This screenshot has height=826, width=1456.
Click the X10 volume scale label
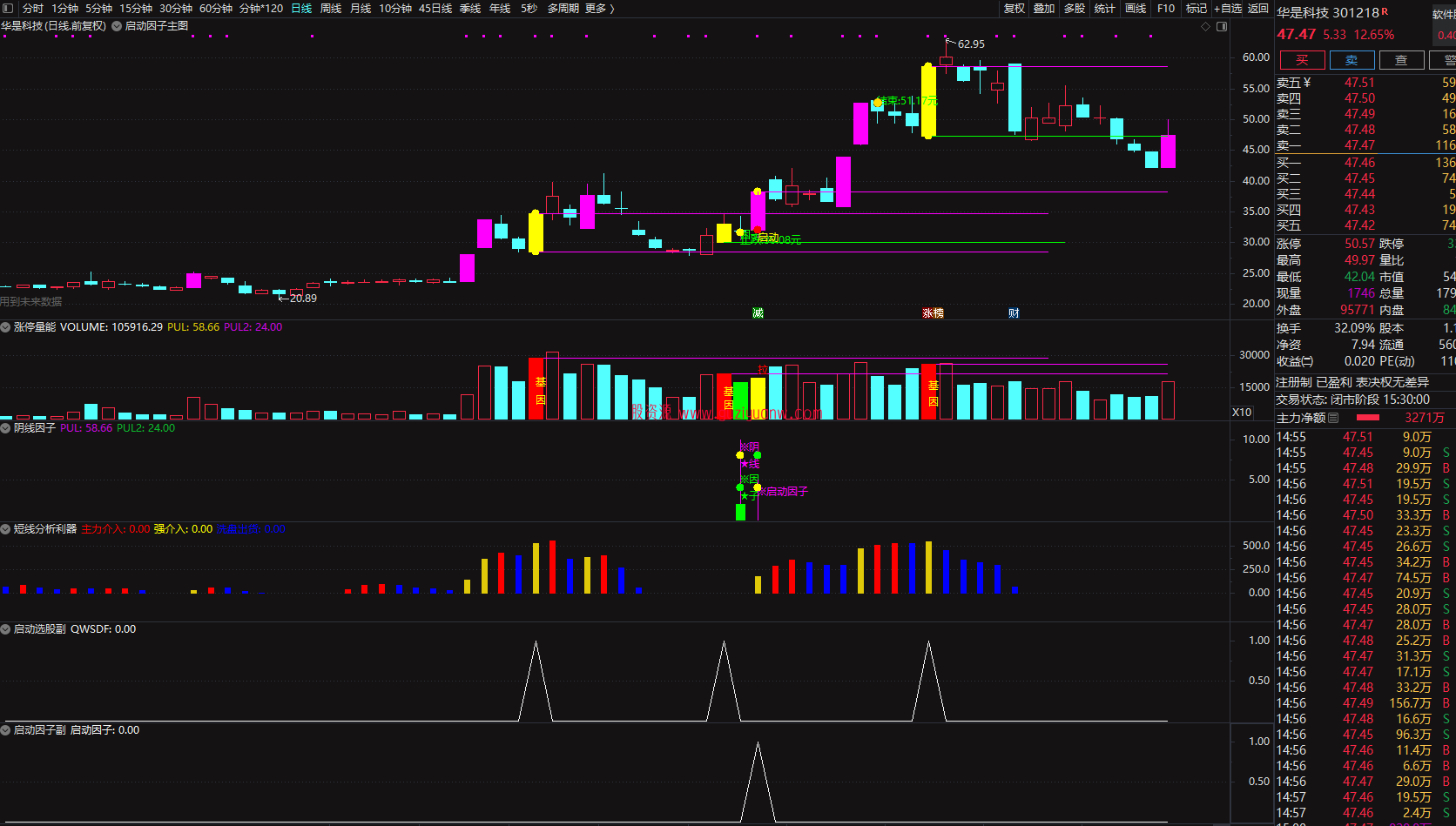coord(1242,413)
